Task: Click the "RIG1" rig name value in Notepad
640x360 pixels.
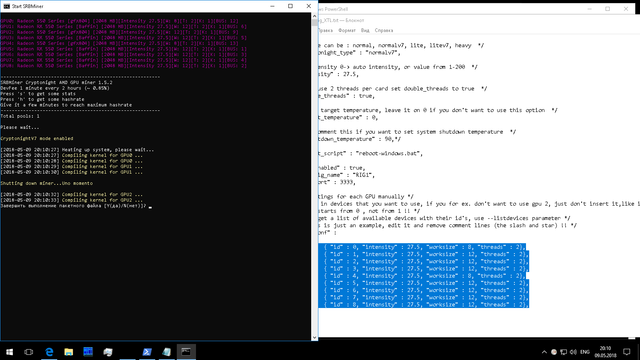Action: [x=362, y=175]
